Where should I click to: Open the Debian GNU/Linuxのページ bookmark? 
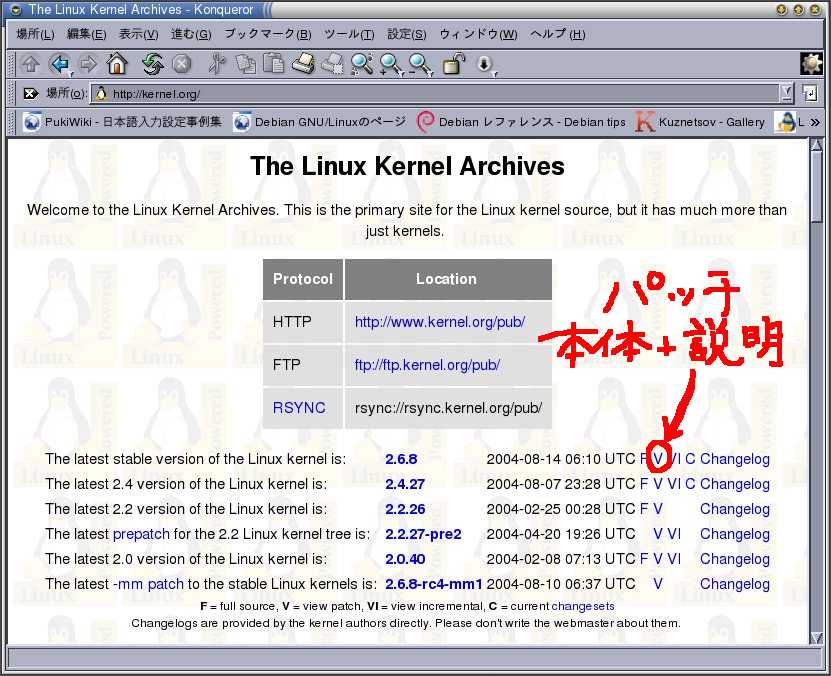320,122
